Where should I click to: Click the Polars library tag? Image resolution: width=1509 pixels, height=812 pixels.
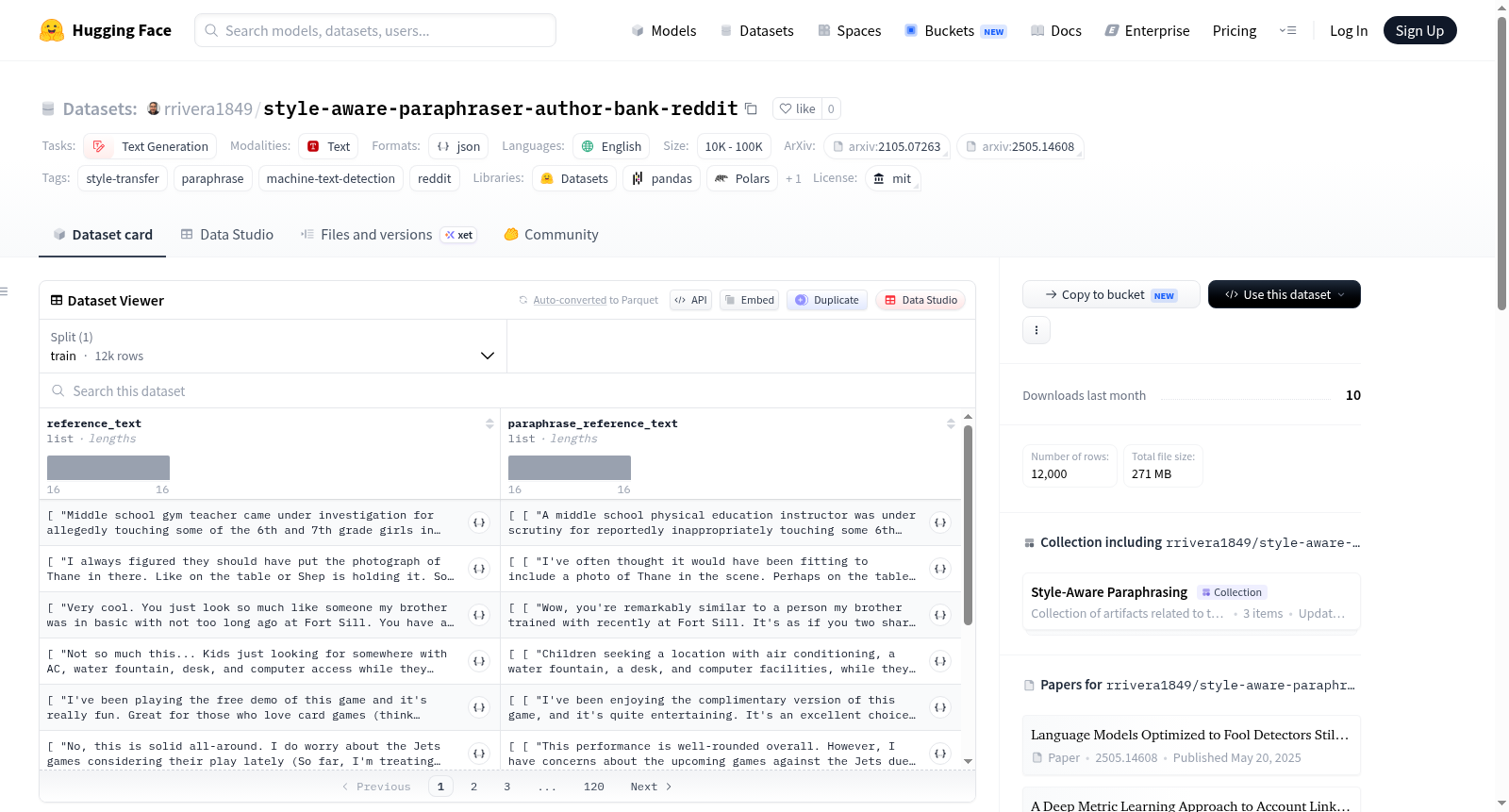(x=742, y=178)
